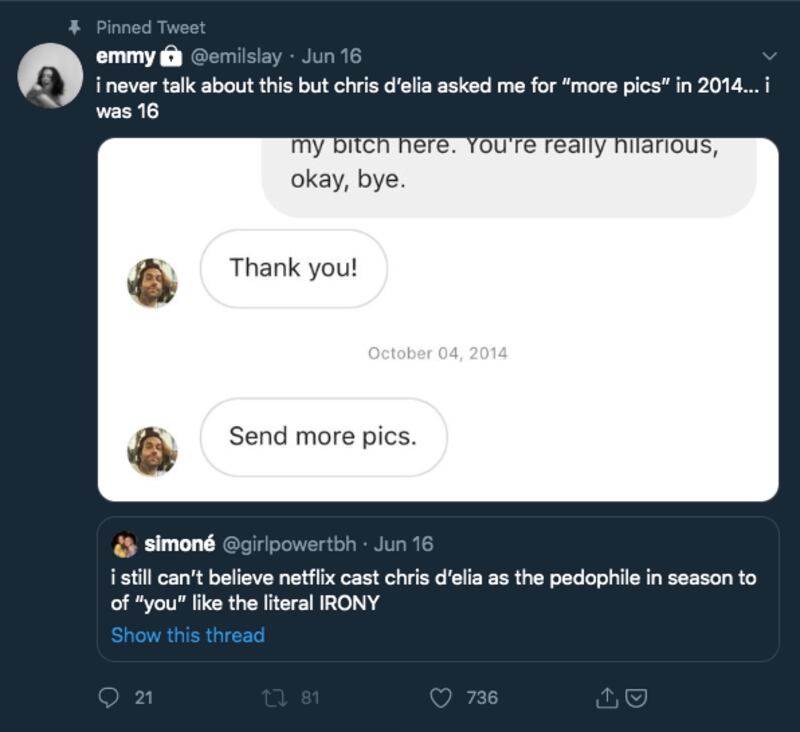The height and width of the screenshot is (732, 800).
Task: Click the pin icon beside Pinned Tweet
Action: pyautogui.click(x=75, y=27)
